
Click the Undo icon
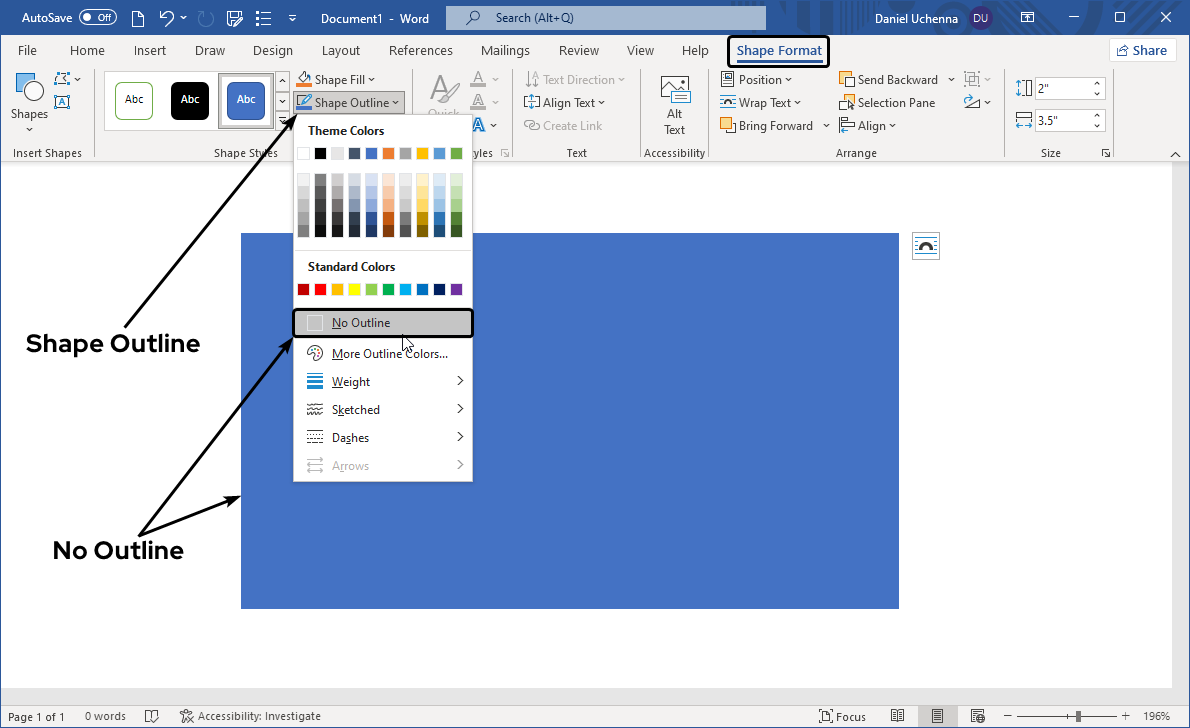(167, 18)
